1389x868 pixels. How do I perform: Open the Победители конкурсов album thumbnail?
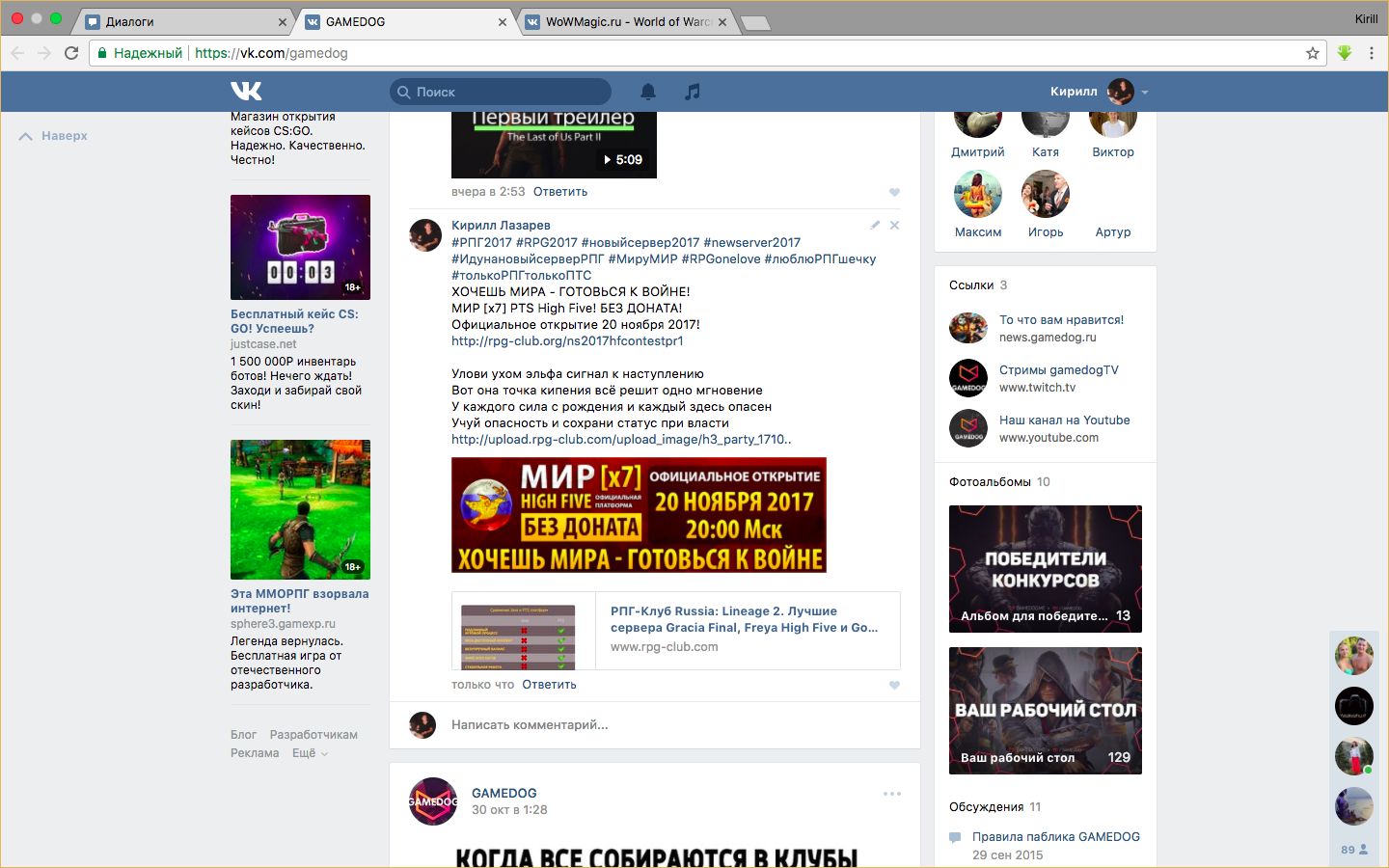pyautogui.click(x=1045, y=569)
